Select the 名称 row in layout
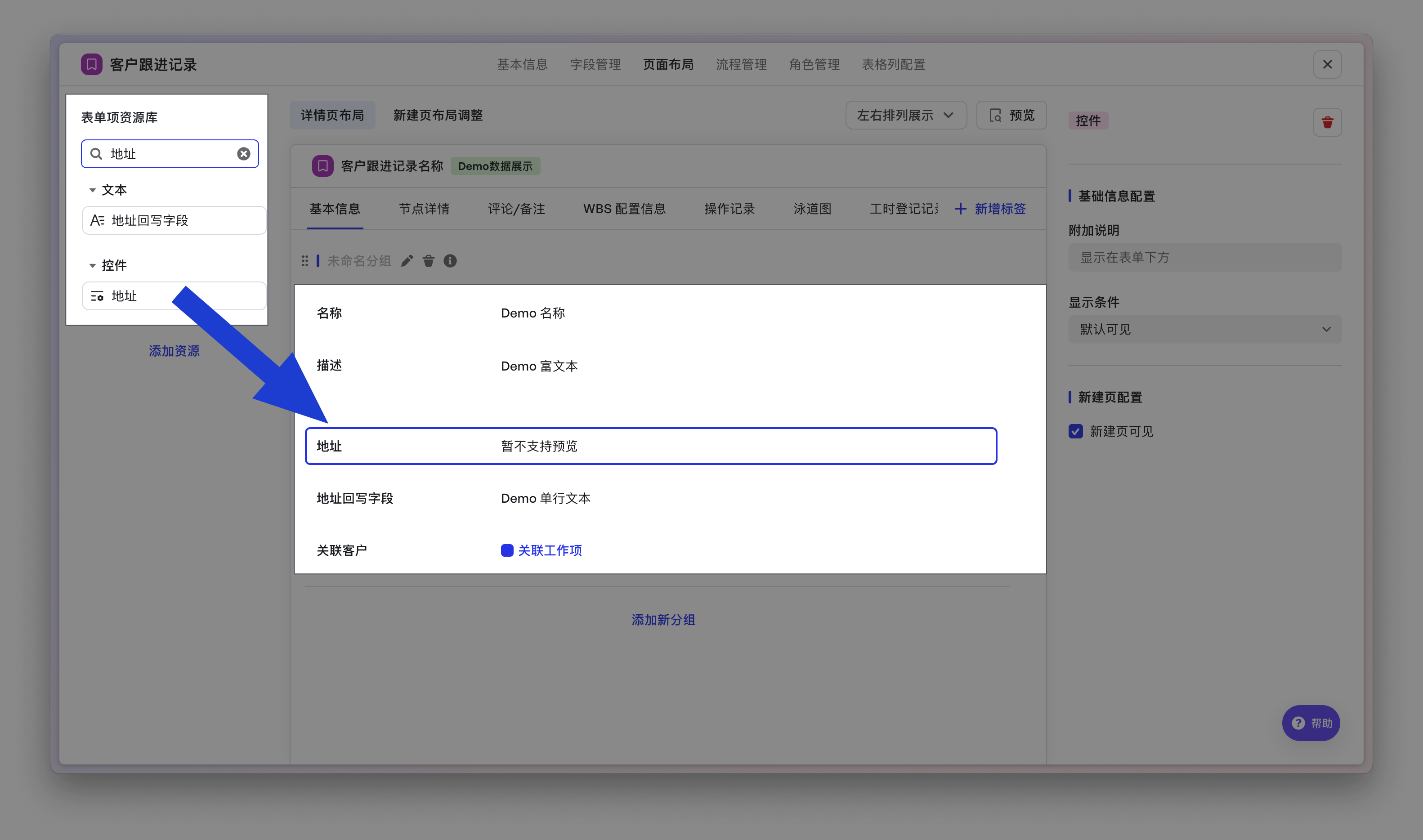Image resolution: width=1423 pixels, height=840 pixels. click(x=650, y=313)
